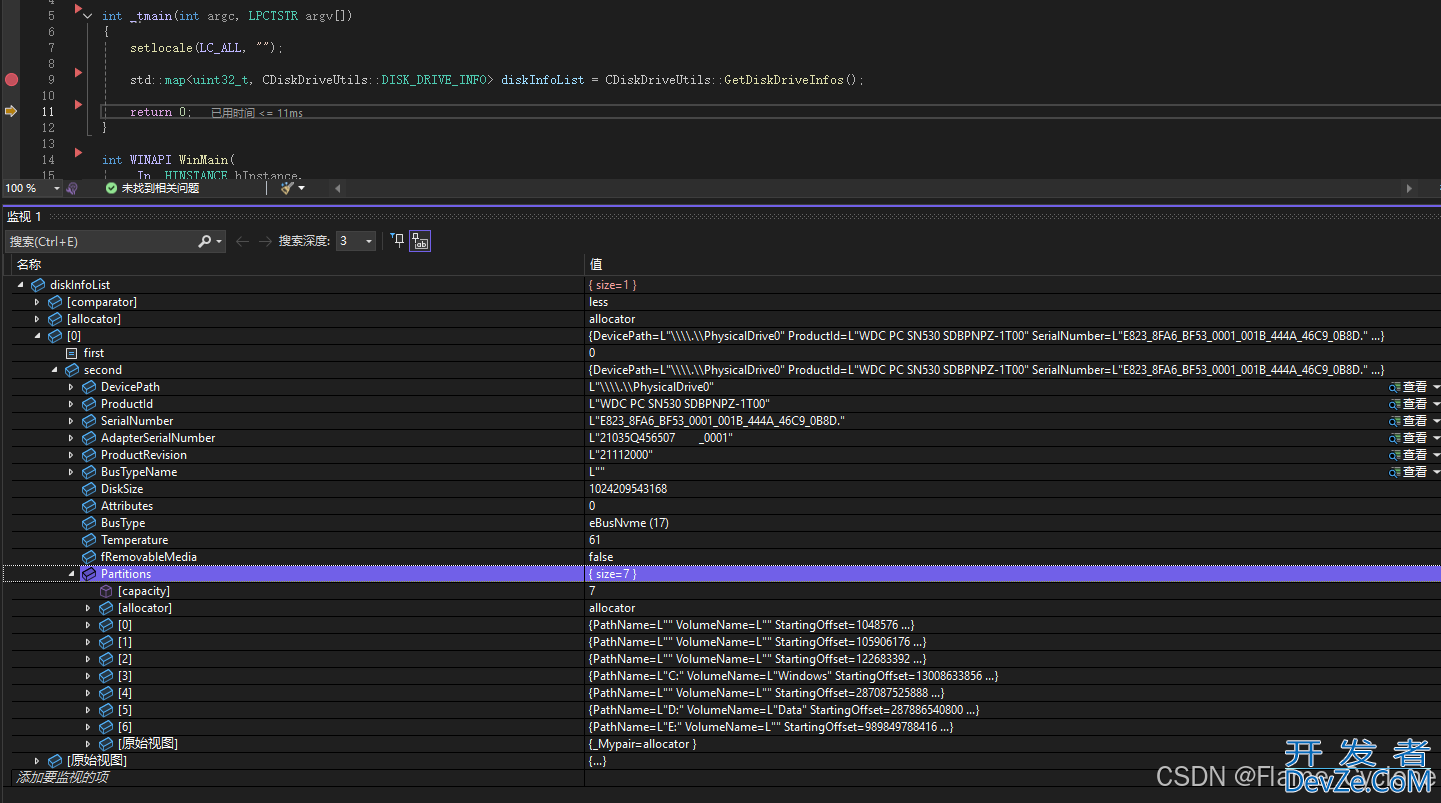Click the cube icon of diskInfoList variable
This screenshot has width=1441, height=803.
38,285
